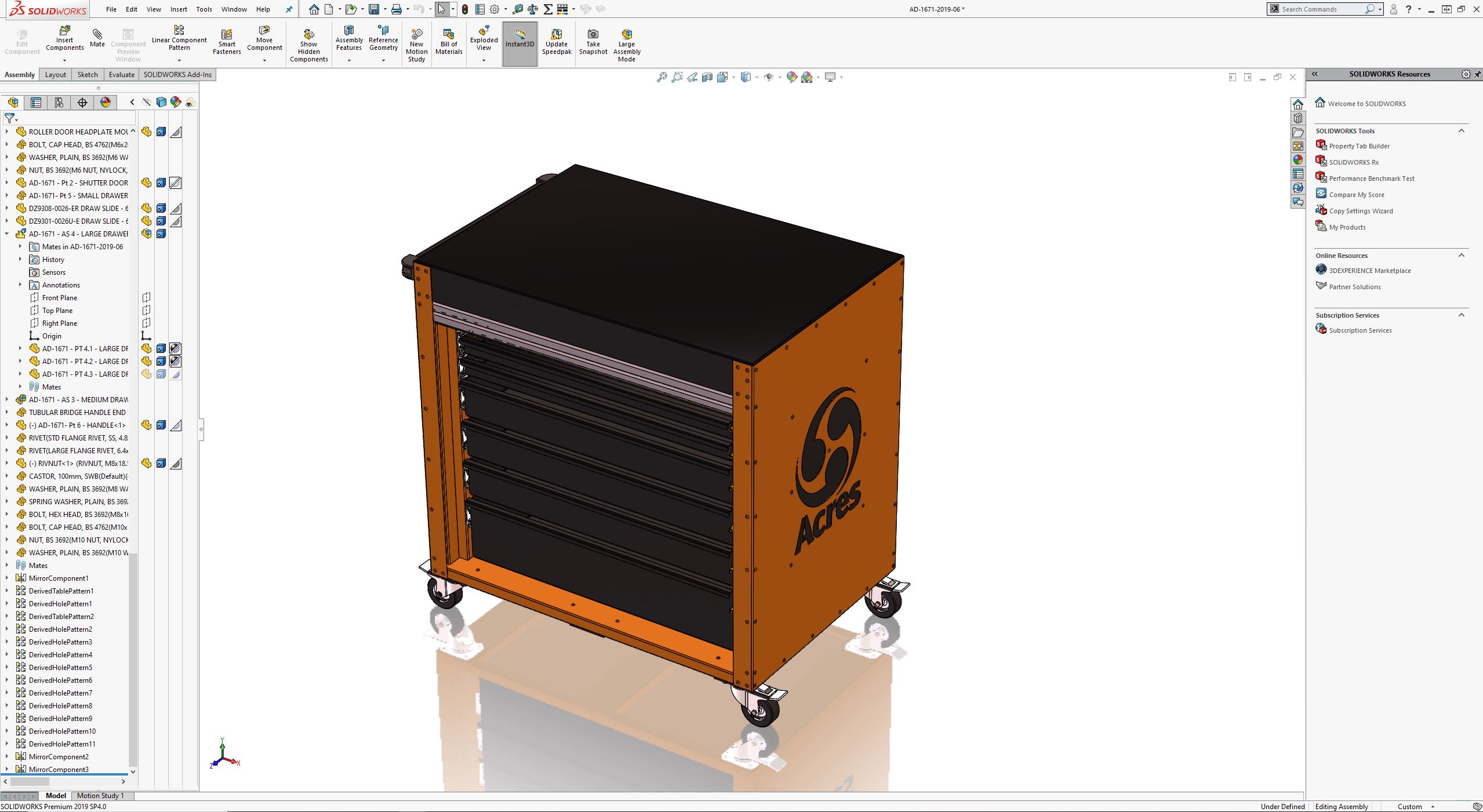Viewport: 1483px width, 812px height.
Task: Open the Insert menu
Action: pyautogui.click(x=179, y=9)
